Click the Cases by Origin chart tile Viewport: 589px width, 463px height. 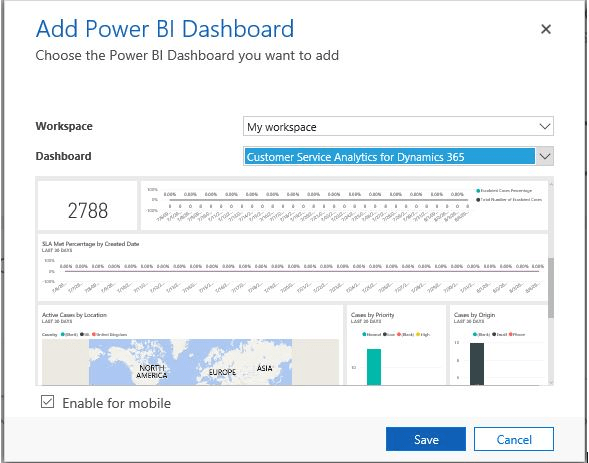click(498, 345)
